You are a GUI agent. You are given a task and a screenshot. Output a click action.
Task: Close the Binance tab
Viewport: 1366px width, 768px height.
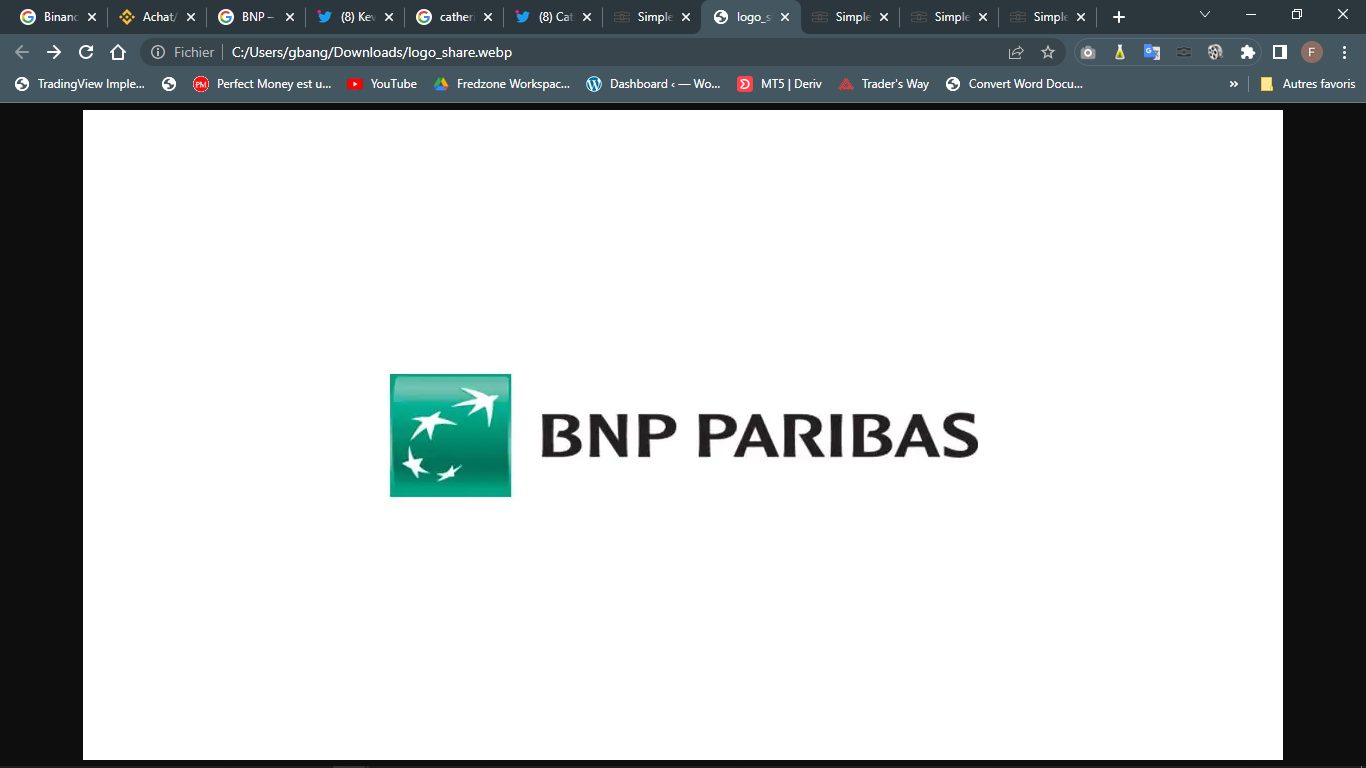point(92,17)
